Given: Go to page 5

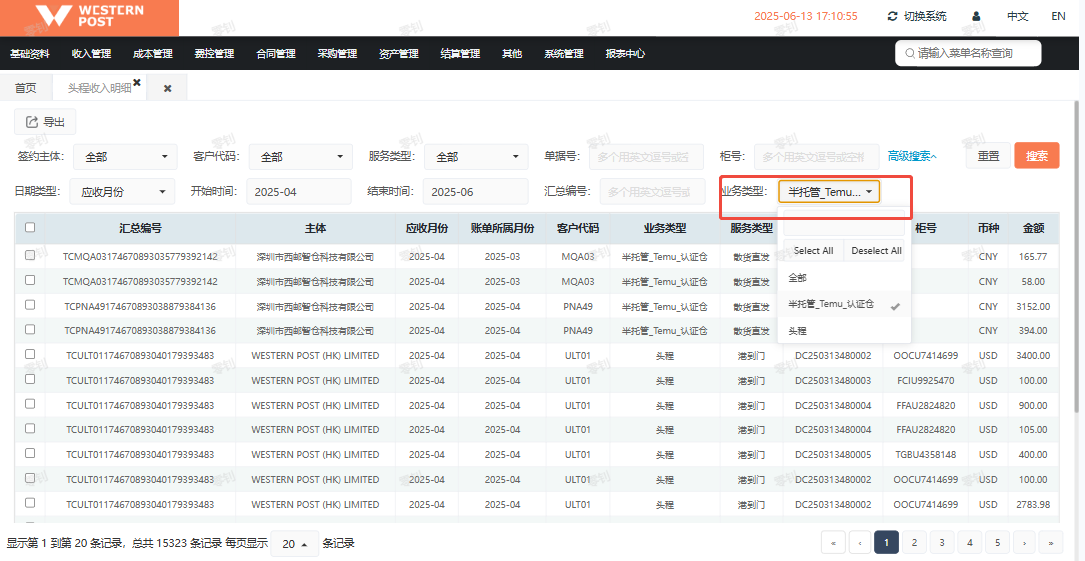Looking at the screenshot, I should click(x=997, y=543).
